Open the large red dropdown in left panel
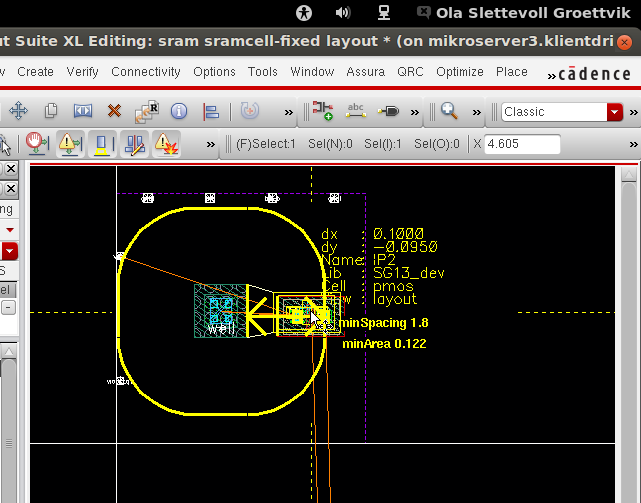 point(9,251)
